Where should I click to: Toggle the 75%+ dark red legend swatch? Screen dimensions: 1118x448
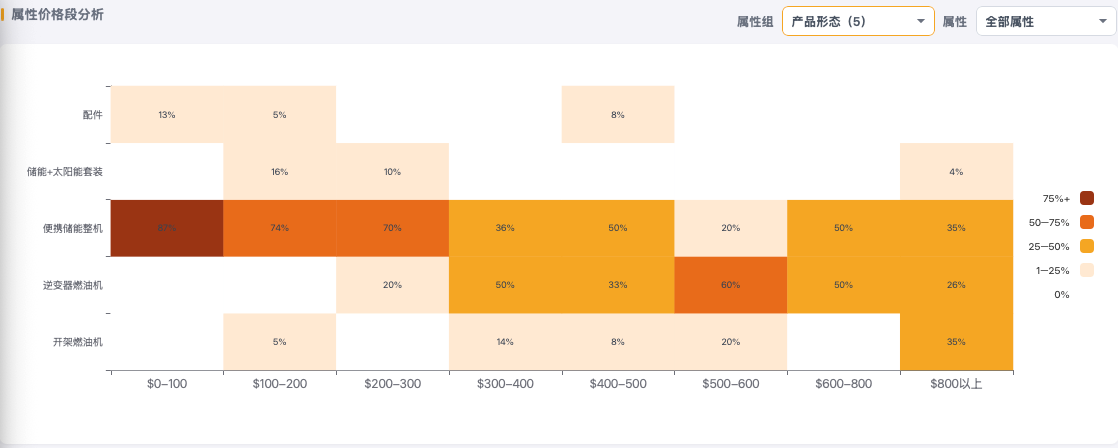(1087, 198)
